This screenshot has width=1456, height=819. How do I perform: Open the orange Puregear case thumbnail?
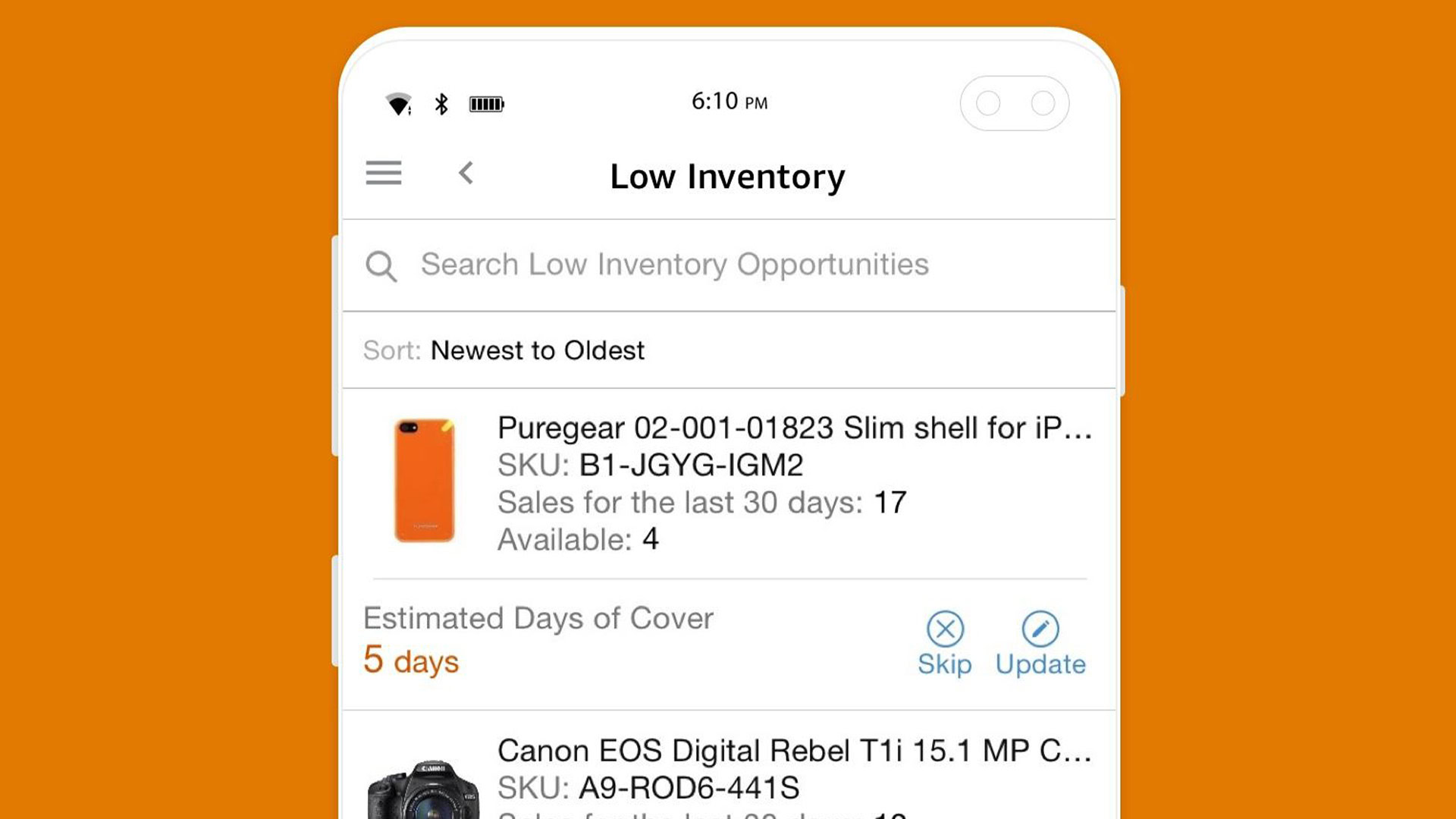425,480
